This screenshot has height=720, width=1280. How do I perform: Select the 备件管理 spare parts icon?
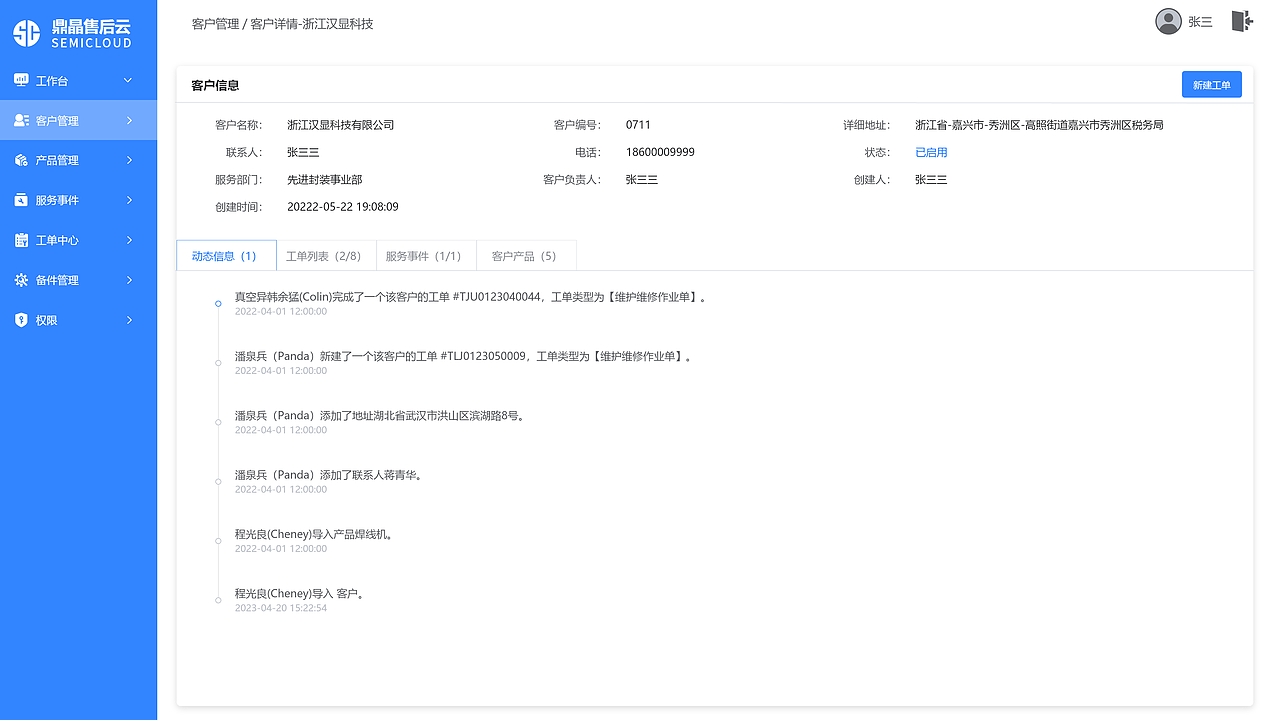point(20,279)
